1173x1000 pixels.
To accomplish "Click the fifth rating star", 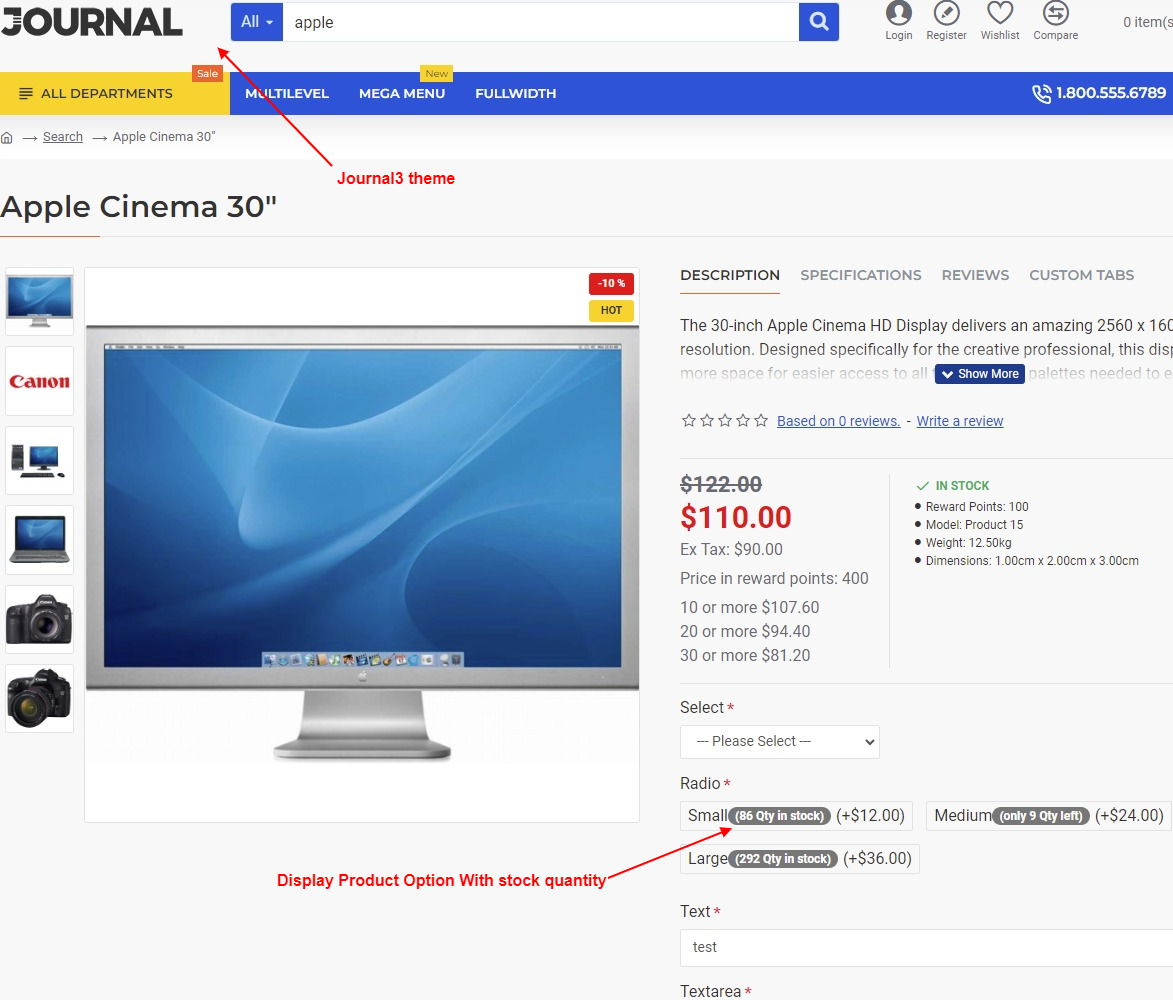I will tap(761, 420).
